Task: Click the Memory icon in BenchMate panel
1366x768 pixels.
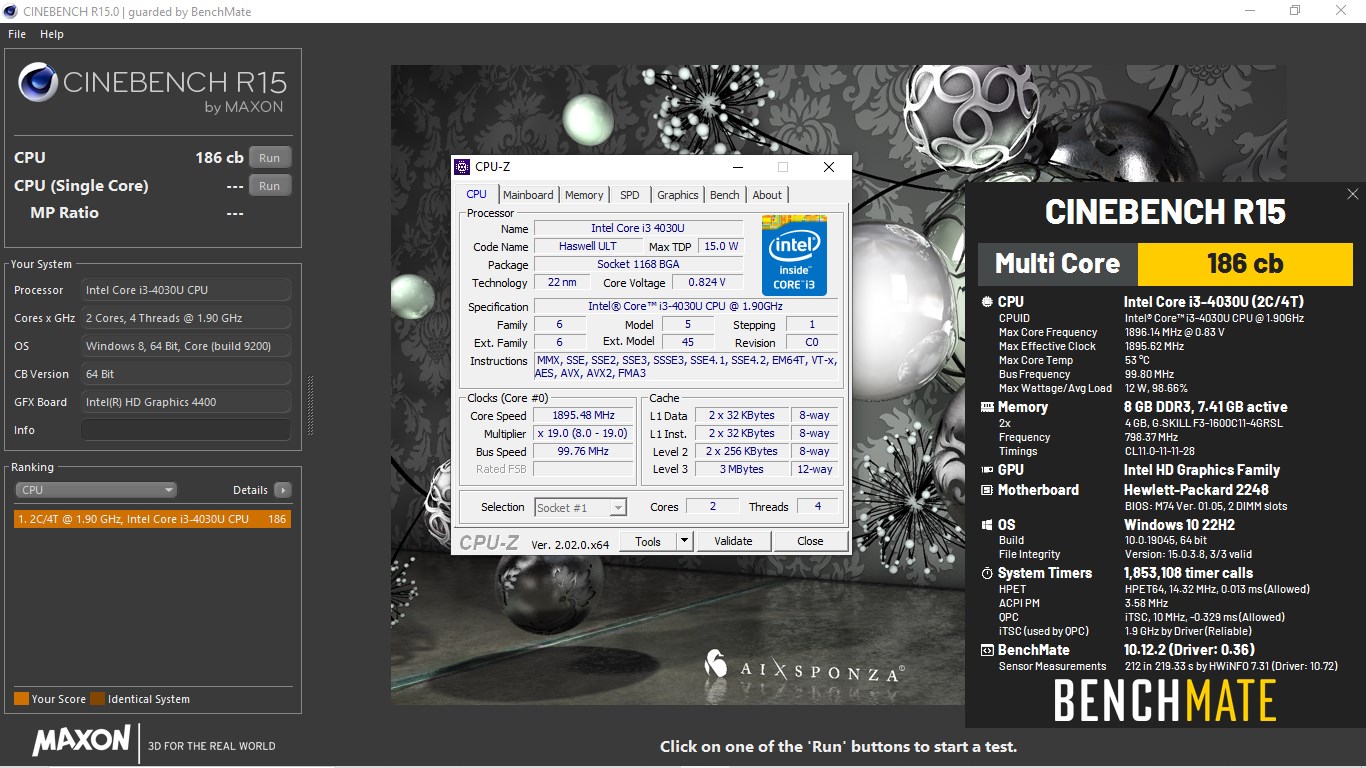Action: [987, 407]
